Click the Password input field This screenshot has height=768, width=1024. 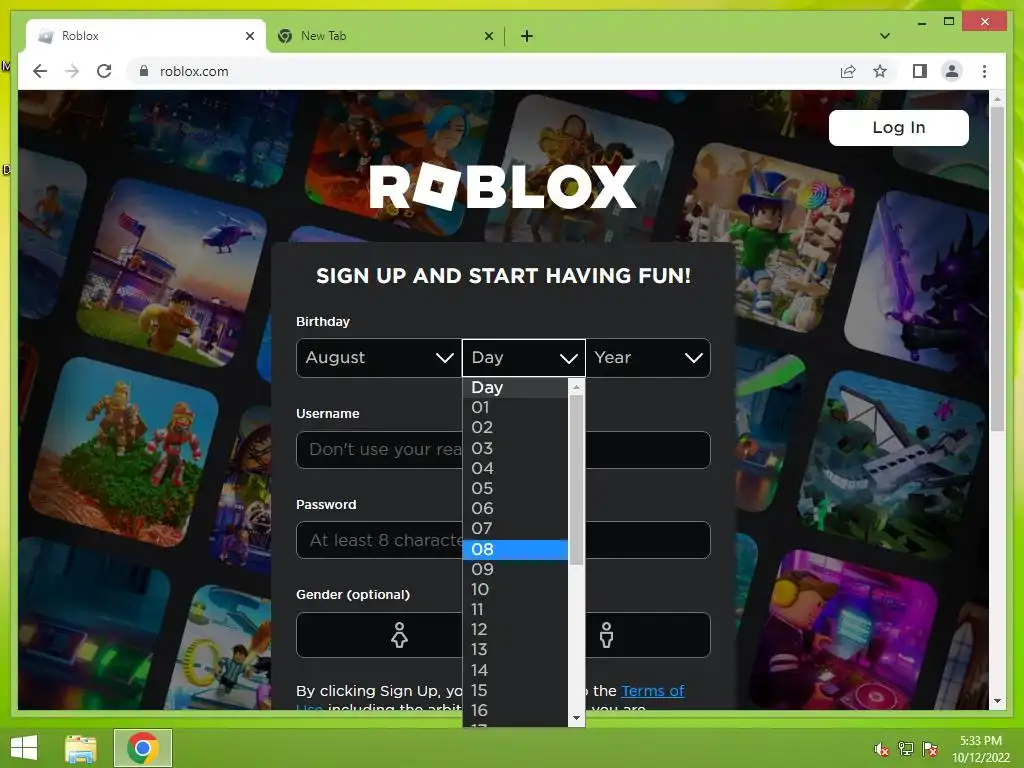pyautogui.click(x=503, y=540)
